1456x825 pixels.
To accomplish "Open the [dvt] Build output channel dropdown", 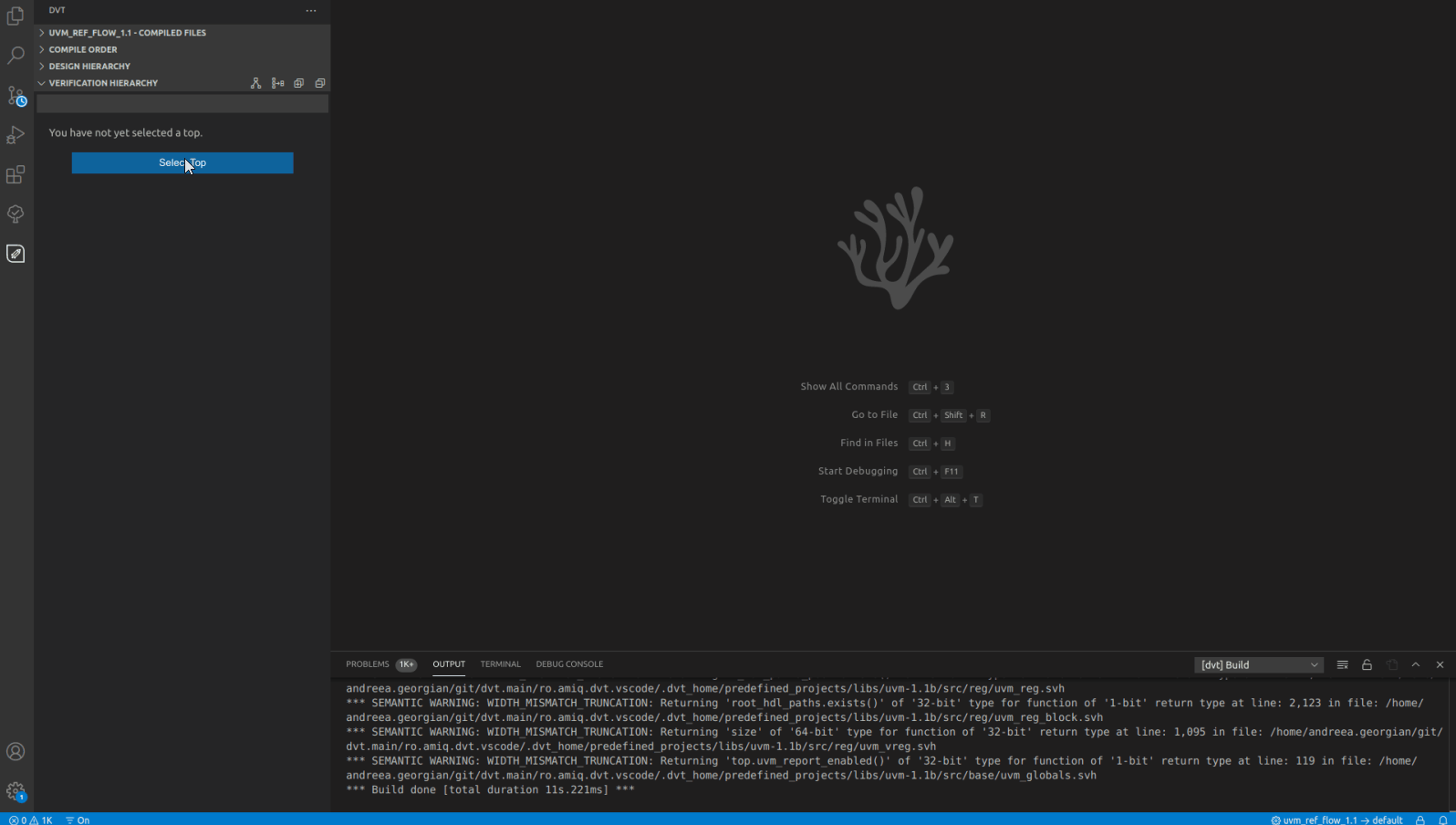I will click(x=1259, y=664).
